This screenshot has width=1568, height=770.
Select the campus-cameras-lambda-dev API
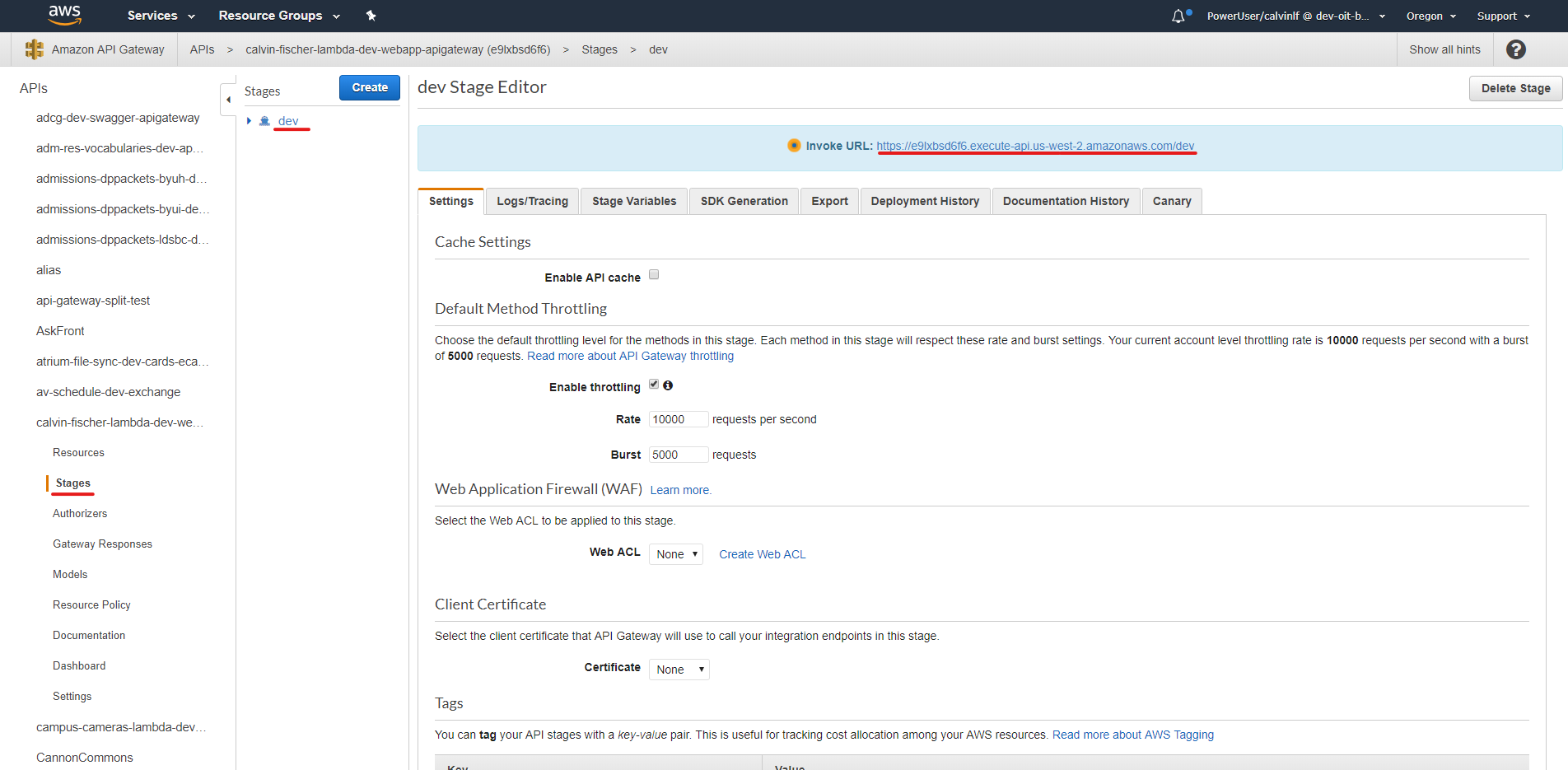(121, 727)
